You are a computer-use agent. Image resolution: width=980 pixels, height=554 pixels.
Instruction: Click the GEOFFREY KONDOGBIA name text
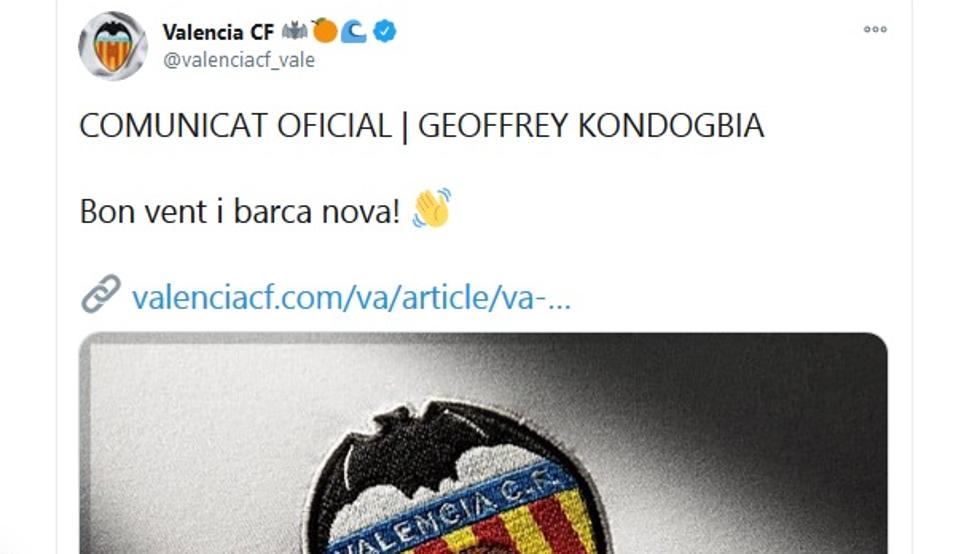pyautogui.click(x=591, y=126)
